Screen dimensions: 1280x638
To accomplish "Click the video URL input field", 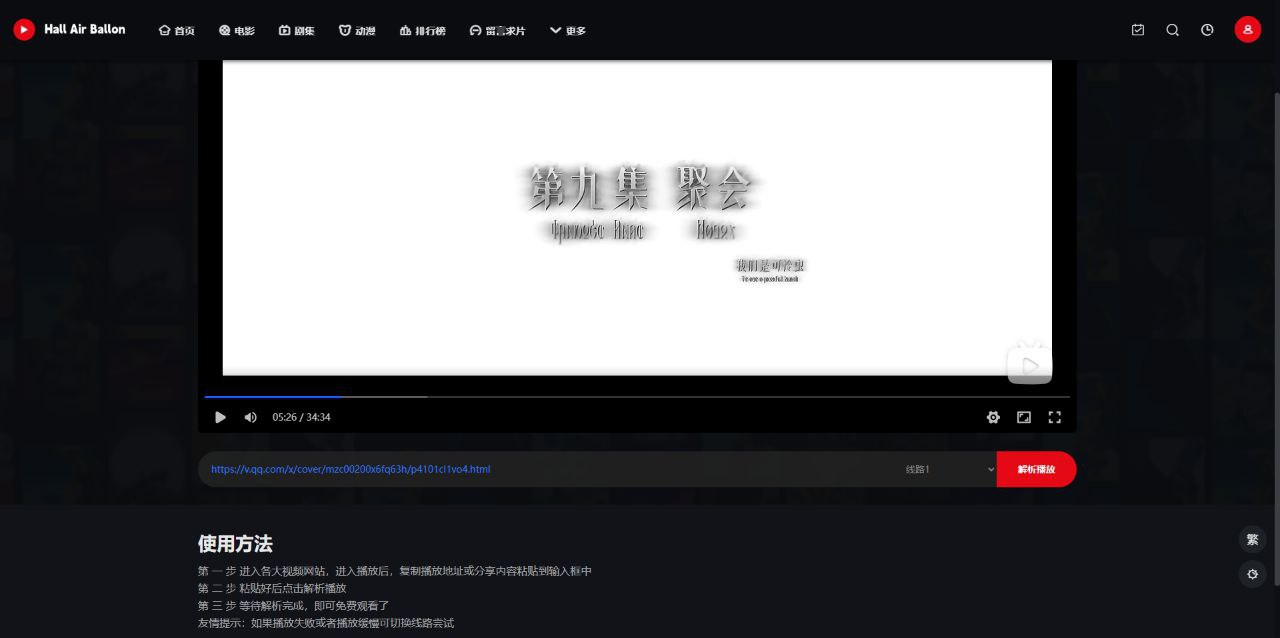I will tap(545, 469).
